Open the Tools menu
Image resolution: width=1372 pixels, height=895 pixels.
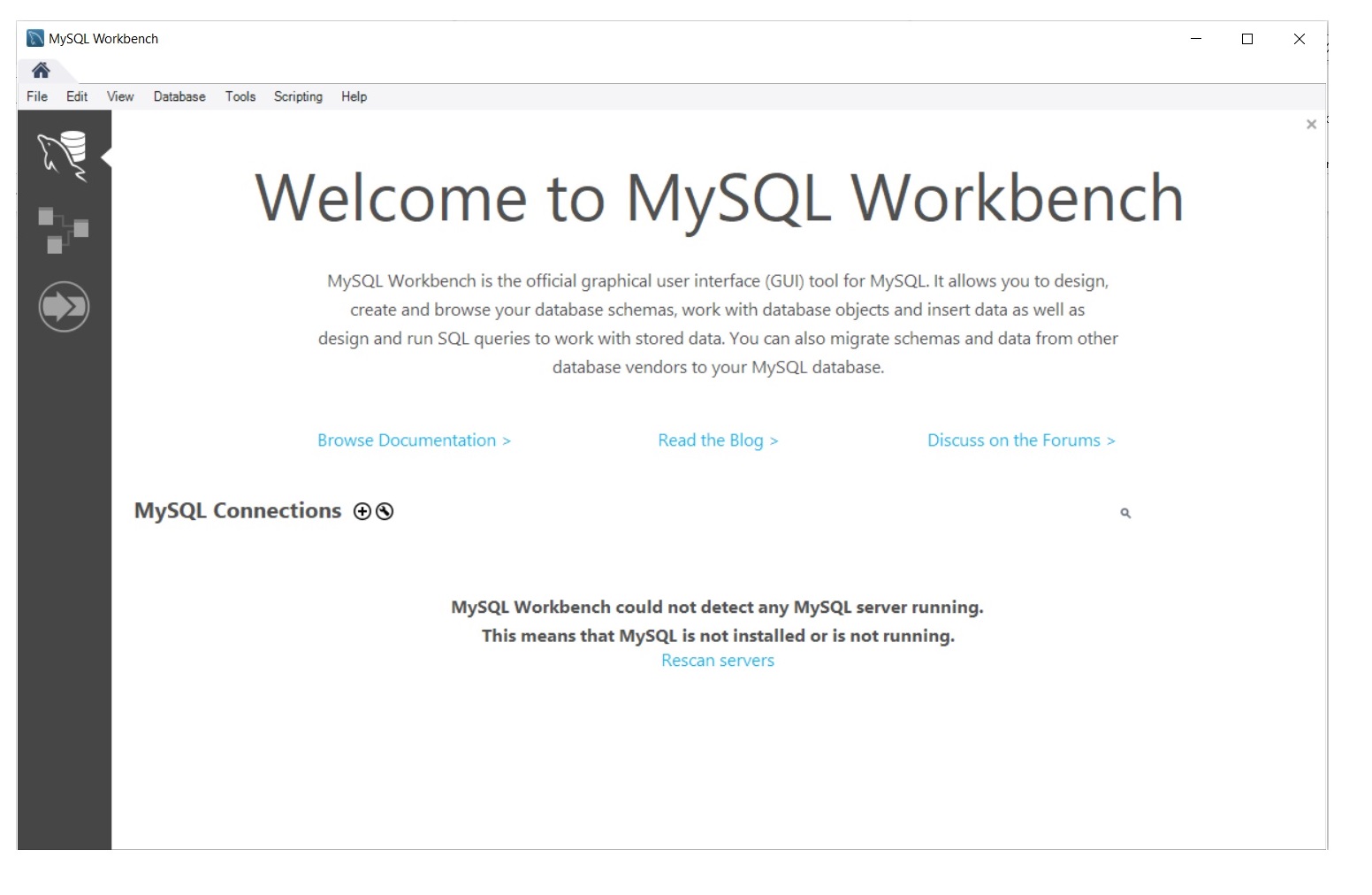click(x=240, y=96)
